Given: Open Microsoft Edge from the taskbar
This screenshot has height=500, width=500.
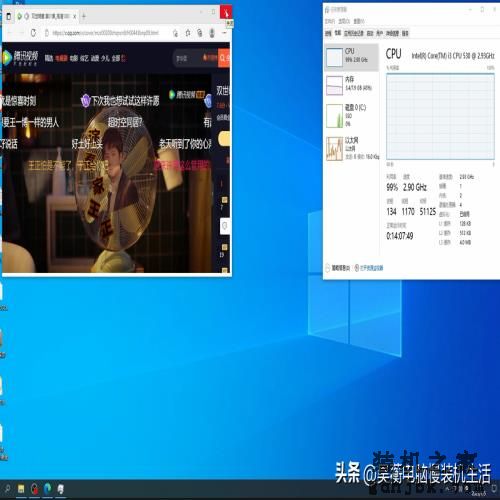Looking at the screenshot, I should (47, 489).
